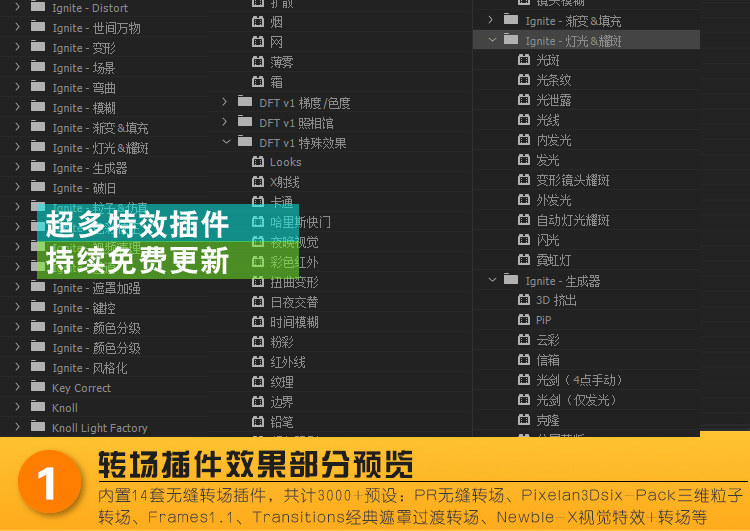Click the effect icon beside 红外线
The width and height of the screenshot is (750, 531).
tap(258, 362)
